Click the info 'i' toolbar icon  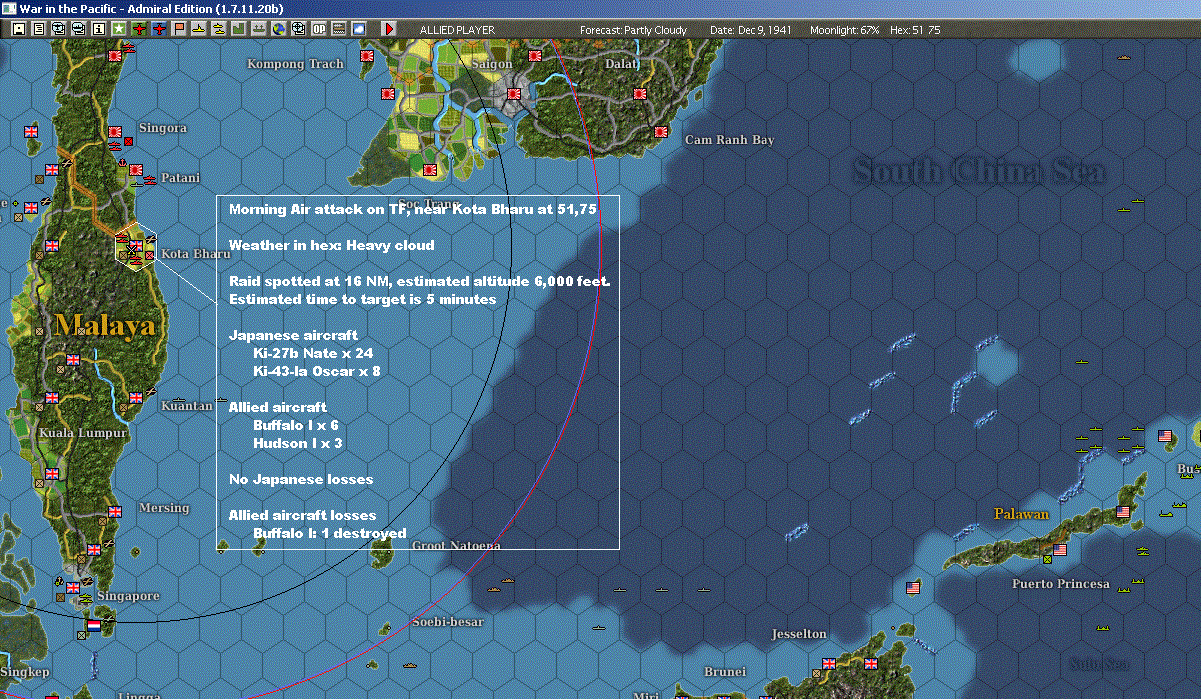(x=98, y=29)
